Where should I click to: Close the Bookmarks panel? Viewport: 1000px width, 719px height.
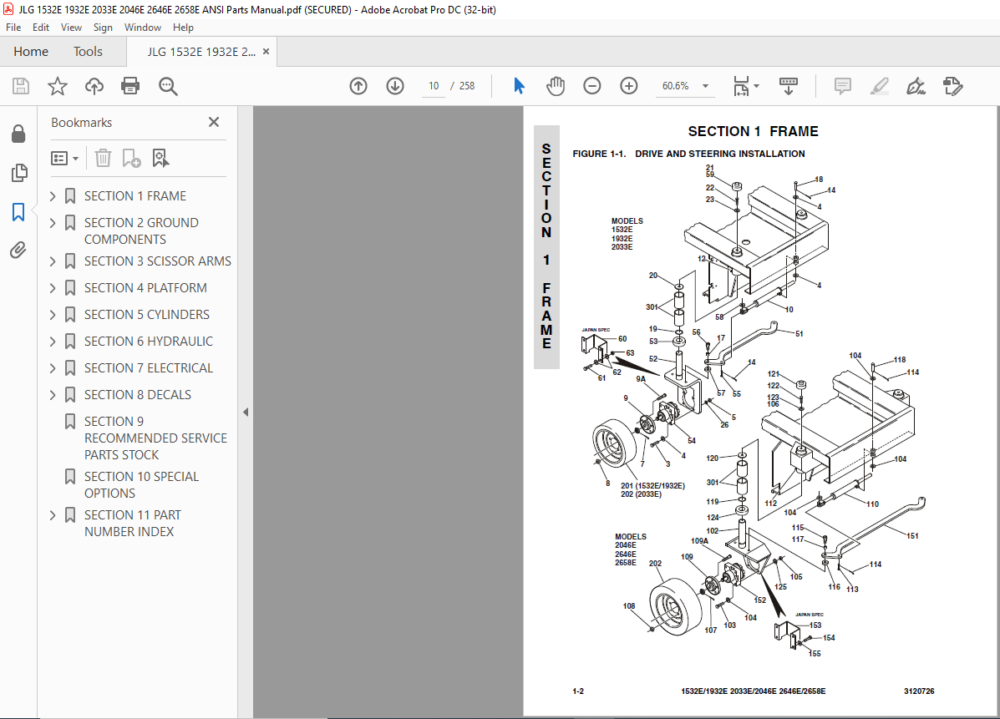coord(214,122)
